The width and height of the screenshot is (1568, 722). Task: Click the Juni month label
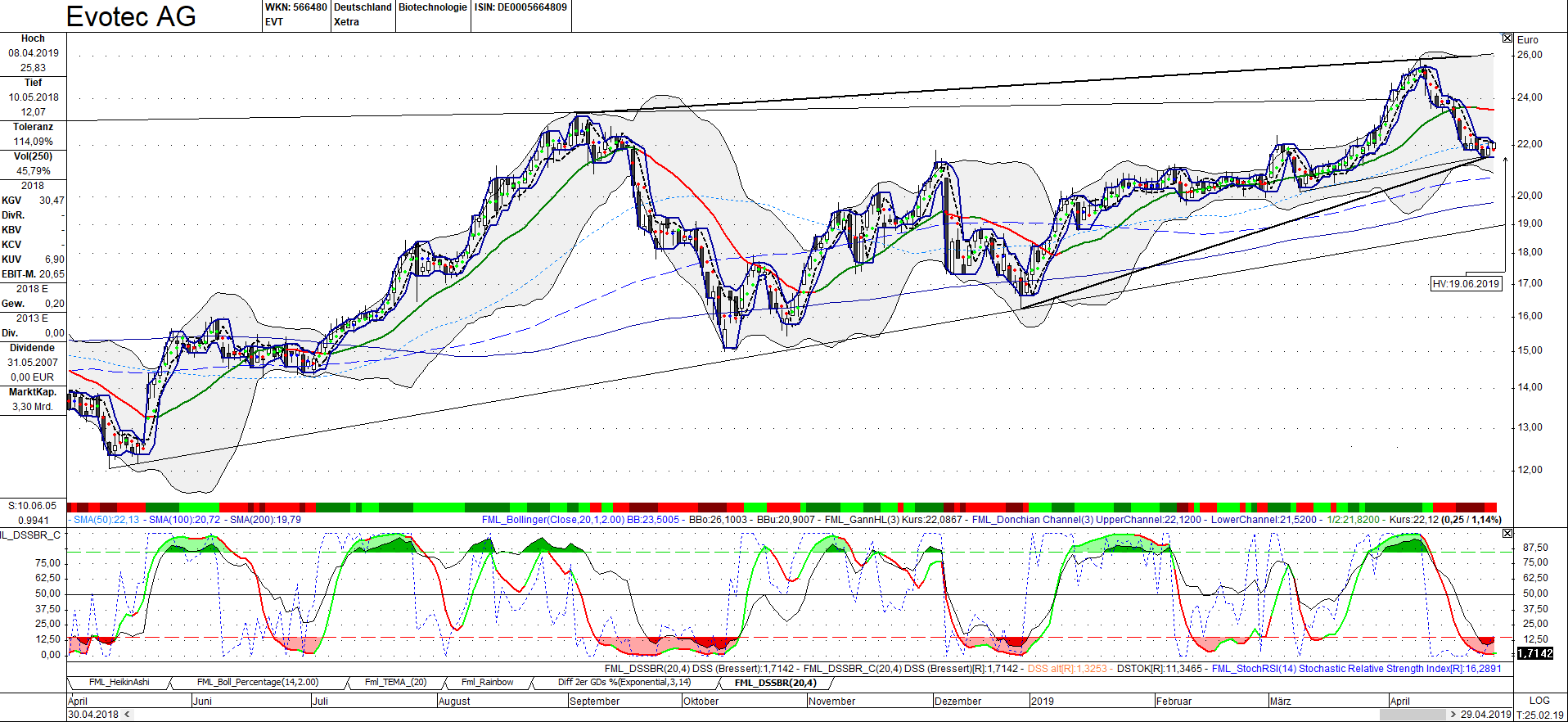(x=202, y=702)
